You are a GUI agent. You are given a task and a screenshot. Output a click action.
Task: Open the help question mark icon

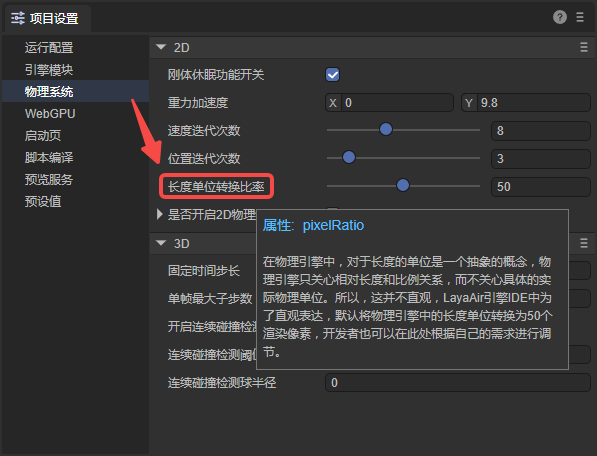click(x=560, y=17)
